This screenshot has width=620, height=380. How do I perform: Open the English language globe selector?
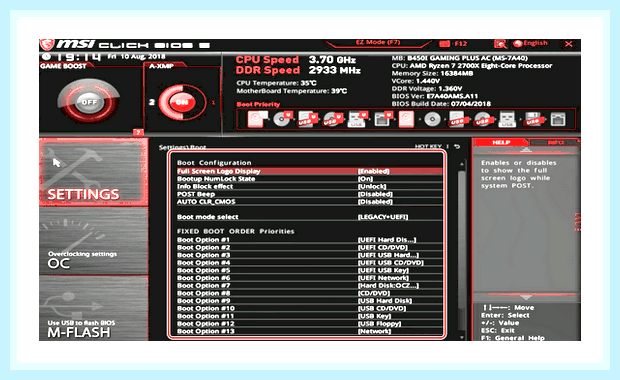[x=531, y=43]
